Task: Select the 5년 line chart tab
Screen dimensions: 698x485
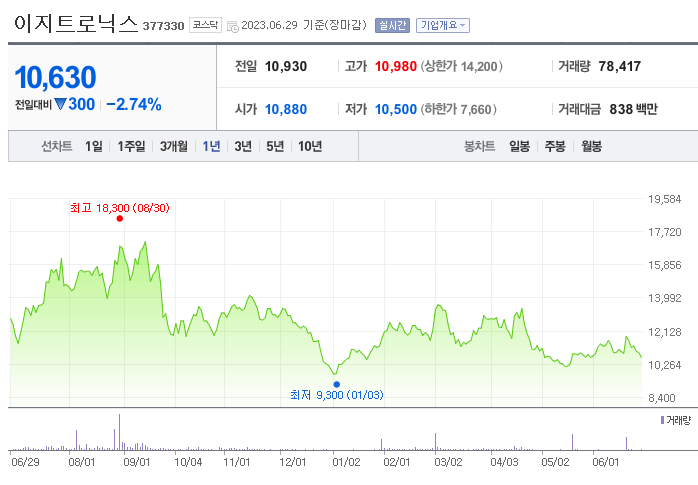Action: 275,146
